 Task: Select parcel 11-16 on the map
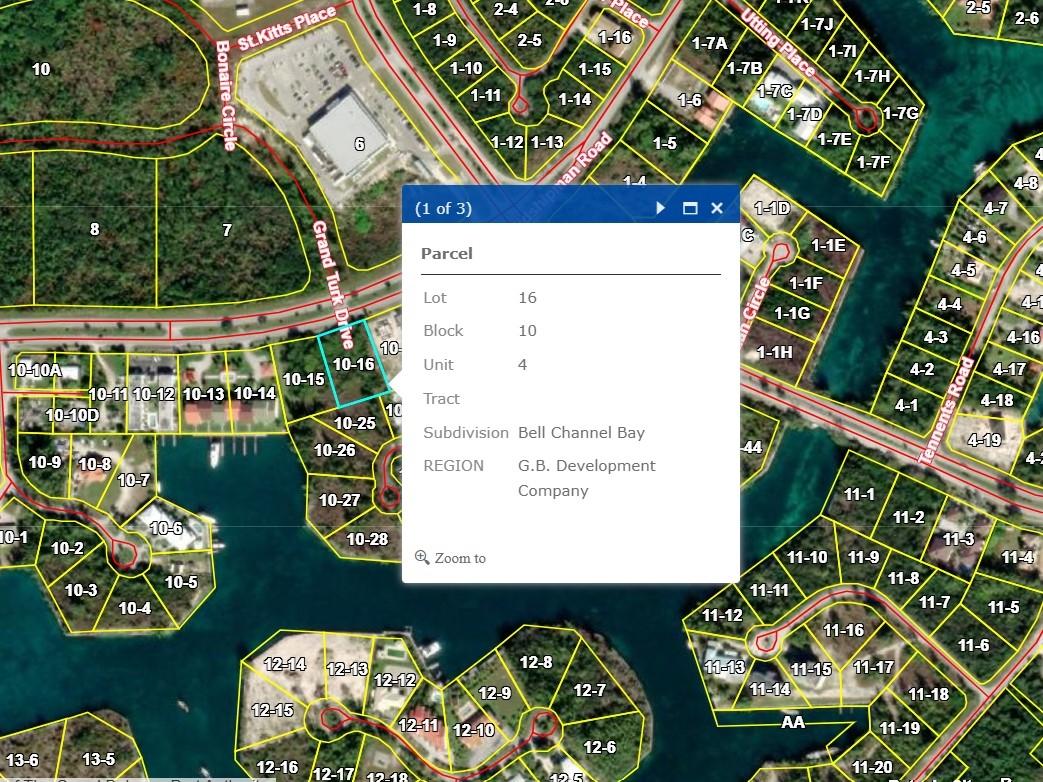pyautogui.click(x=843, y=630)
